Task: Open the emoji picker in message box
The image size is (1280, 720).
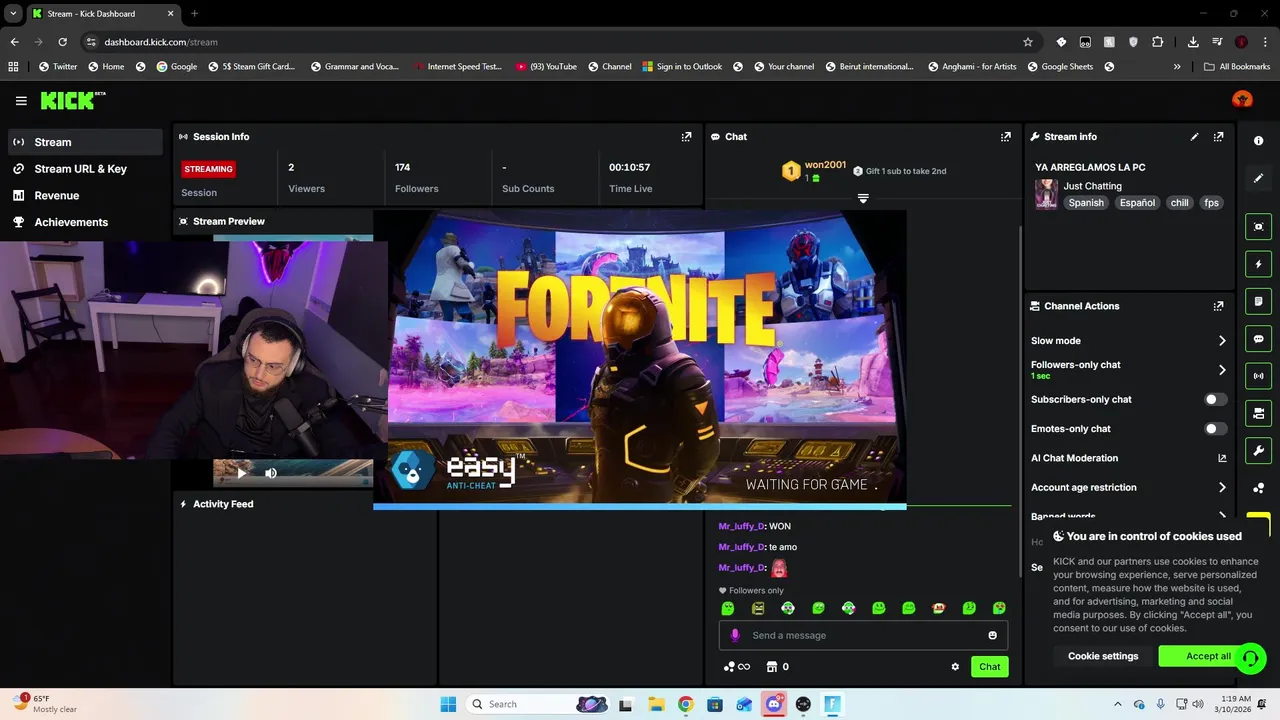Action: coord(992,635)
